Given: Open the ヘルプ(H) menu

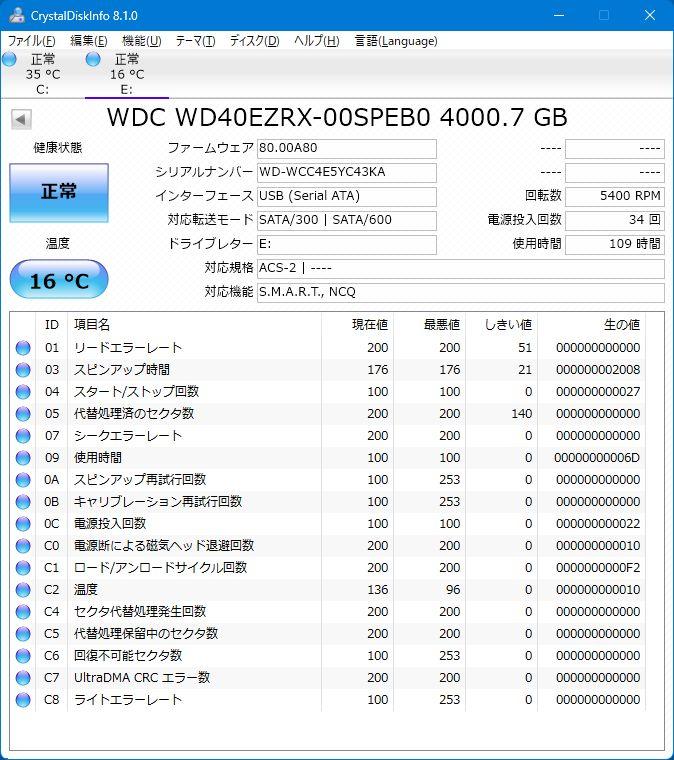Looking at the screenshot, I should (316, 41).
